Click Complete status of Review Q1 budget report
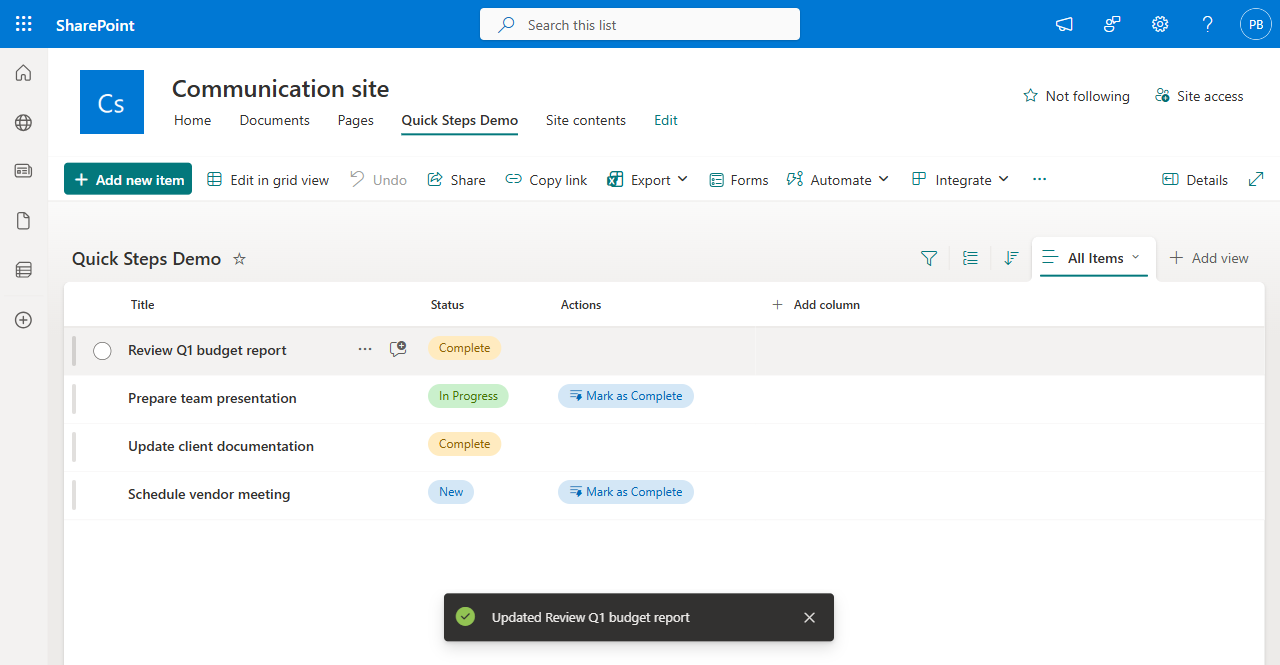 click(x=464, y=348)
